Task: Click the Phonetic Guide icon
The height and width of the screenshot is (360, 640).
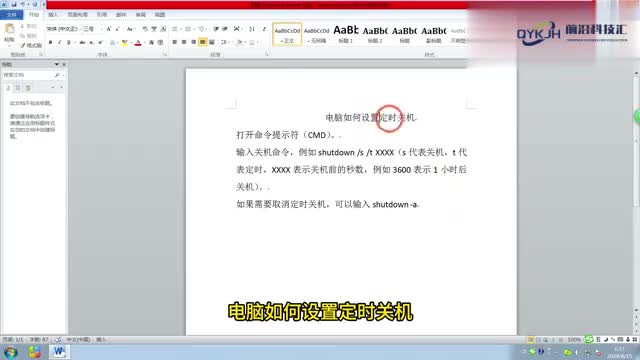Action: [x=154, y=29]
